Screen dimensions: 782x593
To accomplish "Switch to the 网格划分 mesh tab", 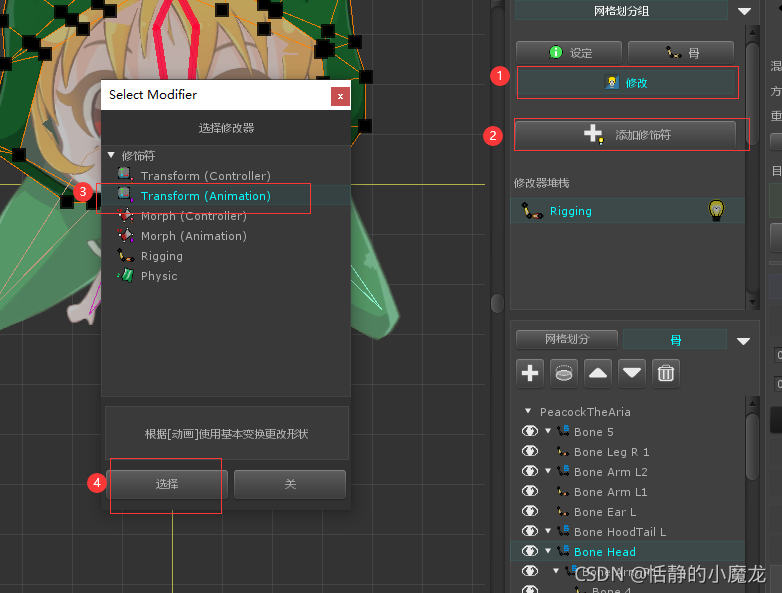I will pos(567,339).
